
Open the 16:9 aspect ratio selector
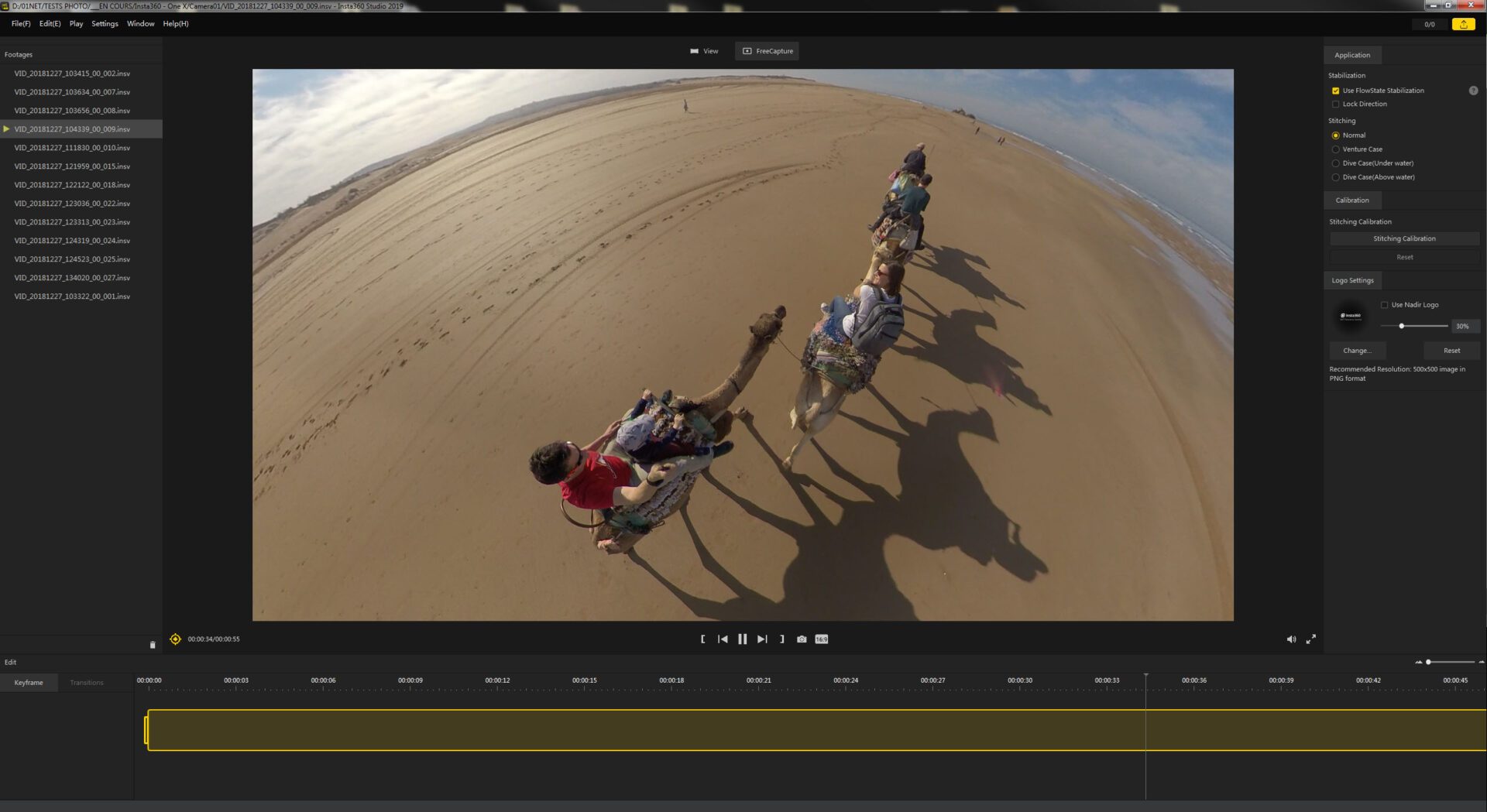[822, 639]
